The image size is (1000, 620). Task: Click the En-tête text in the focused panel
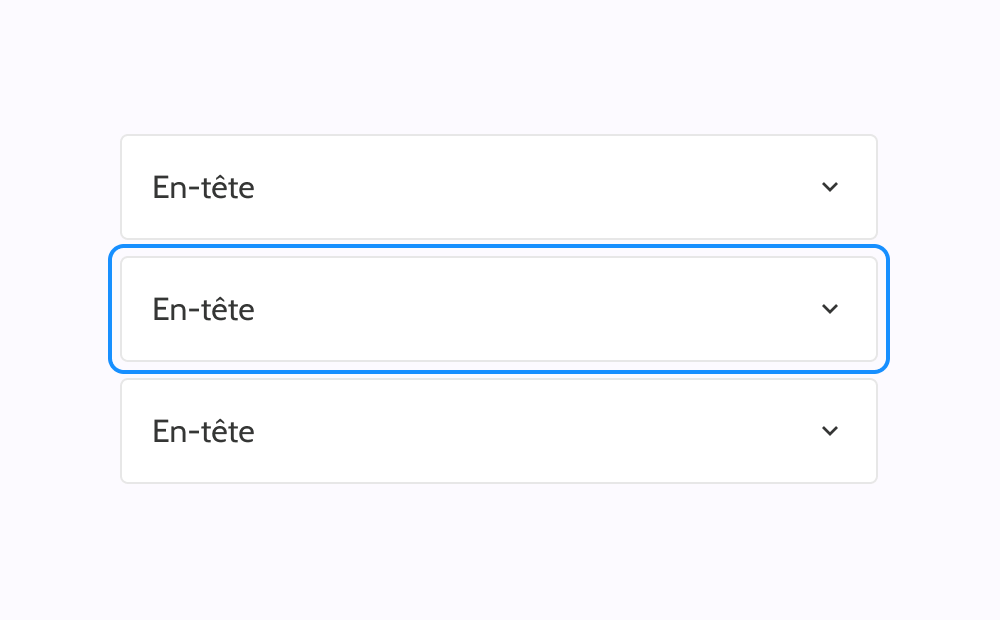(203, 310)
